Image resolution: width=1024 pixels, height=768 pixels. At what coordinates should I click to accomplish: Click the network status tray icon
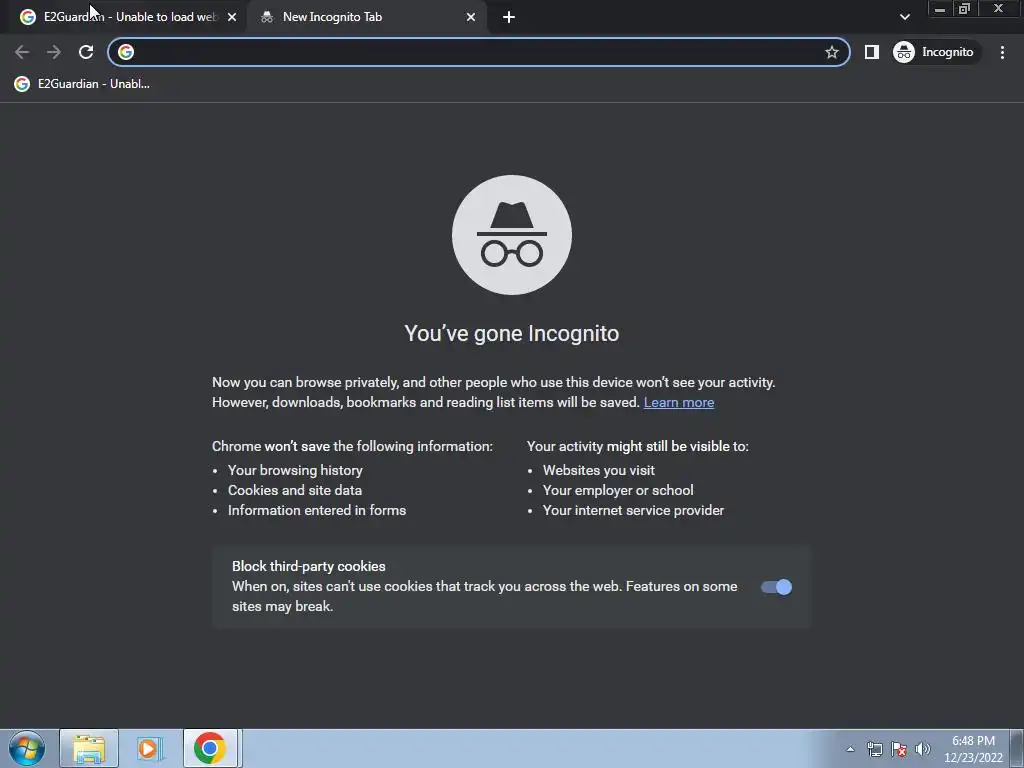(874, 749)
